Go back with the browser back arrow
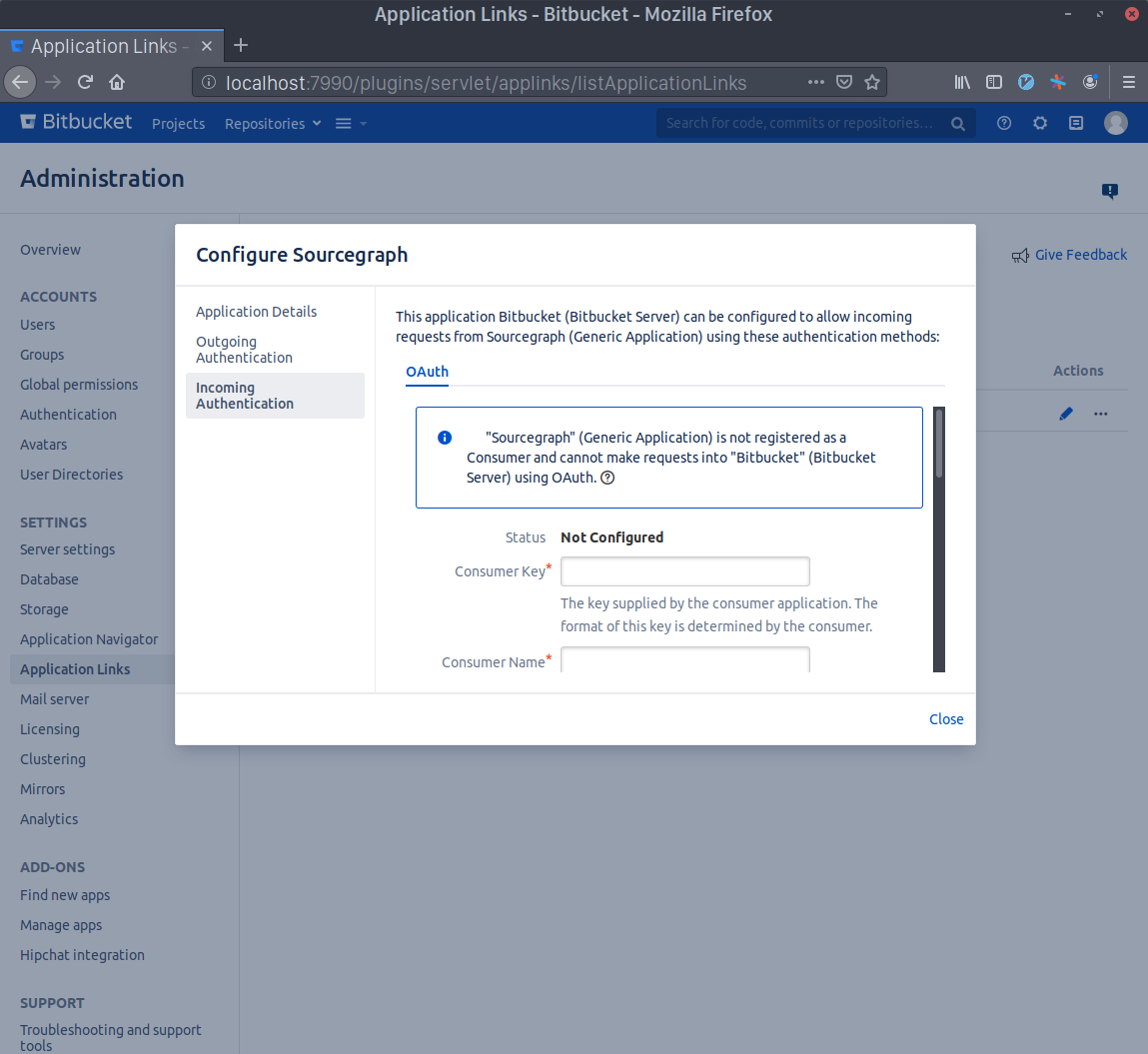Image resolution: width=1148 pixels, height=1054 pixels. click(20, 82)
